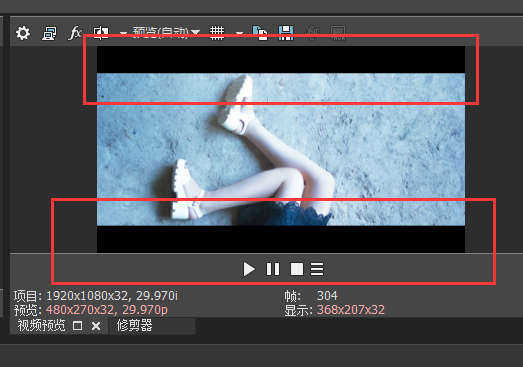Viewport: 523px width, 367px height.
Task: Pause the preview playback
Action: pos(273,269)
